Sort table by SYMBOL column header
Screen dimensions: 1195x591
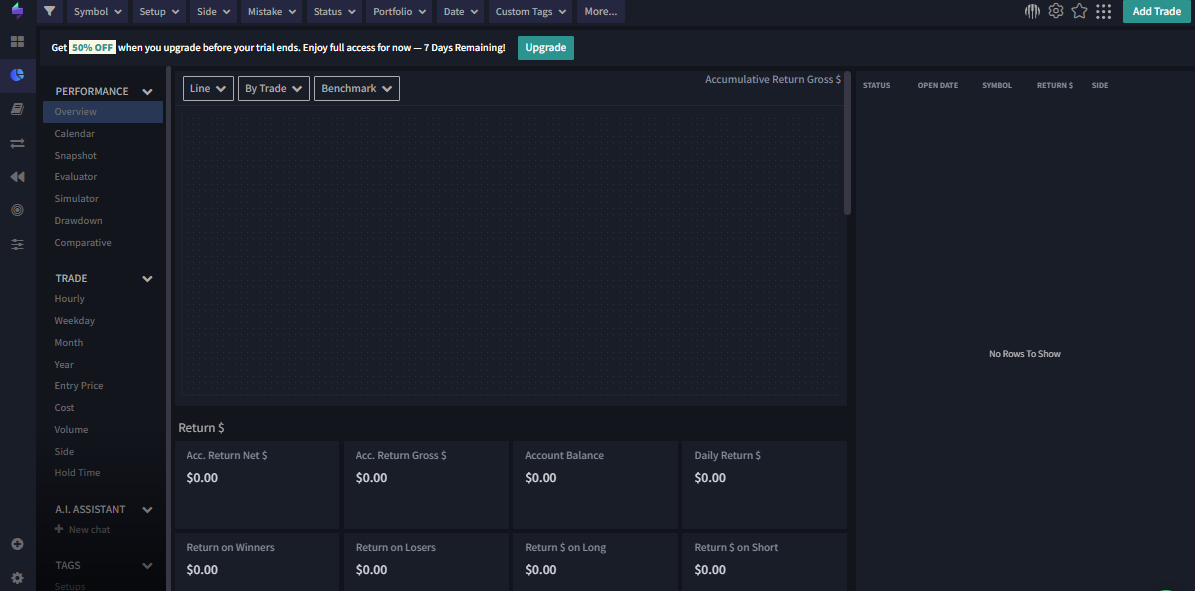(997, 85)
